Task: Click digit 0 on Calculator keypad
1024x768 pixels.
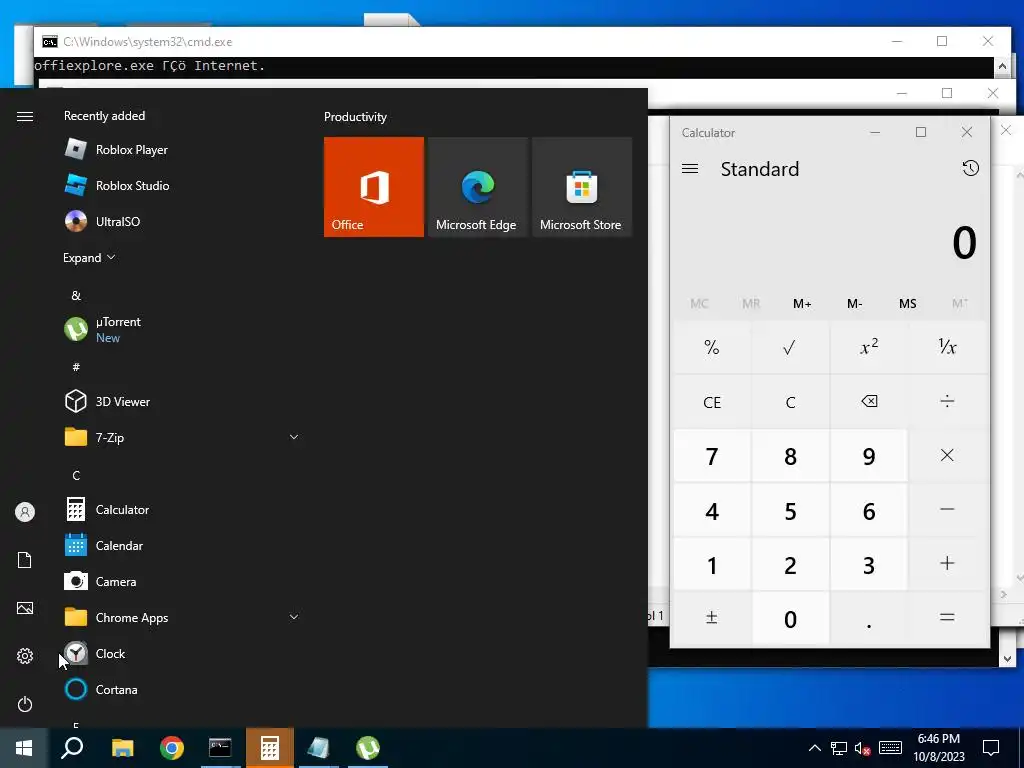Action: 790,618
